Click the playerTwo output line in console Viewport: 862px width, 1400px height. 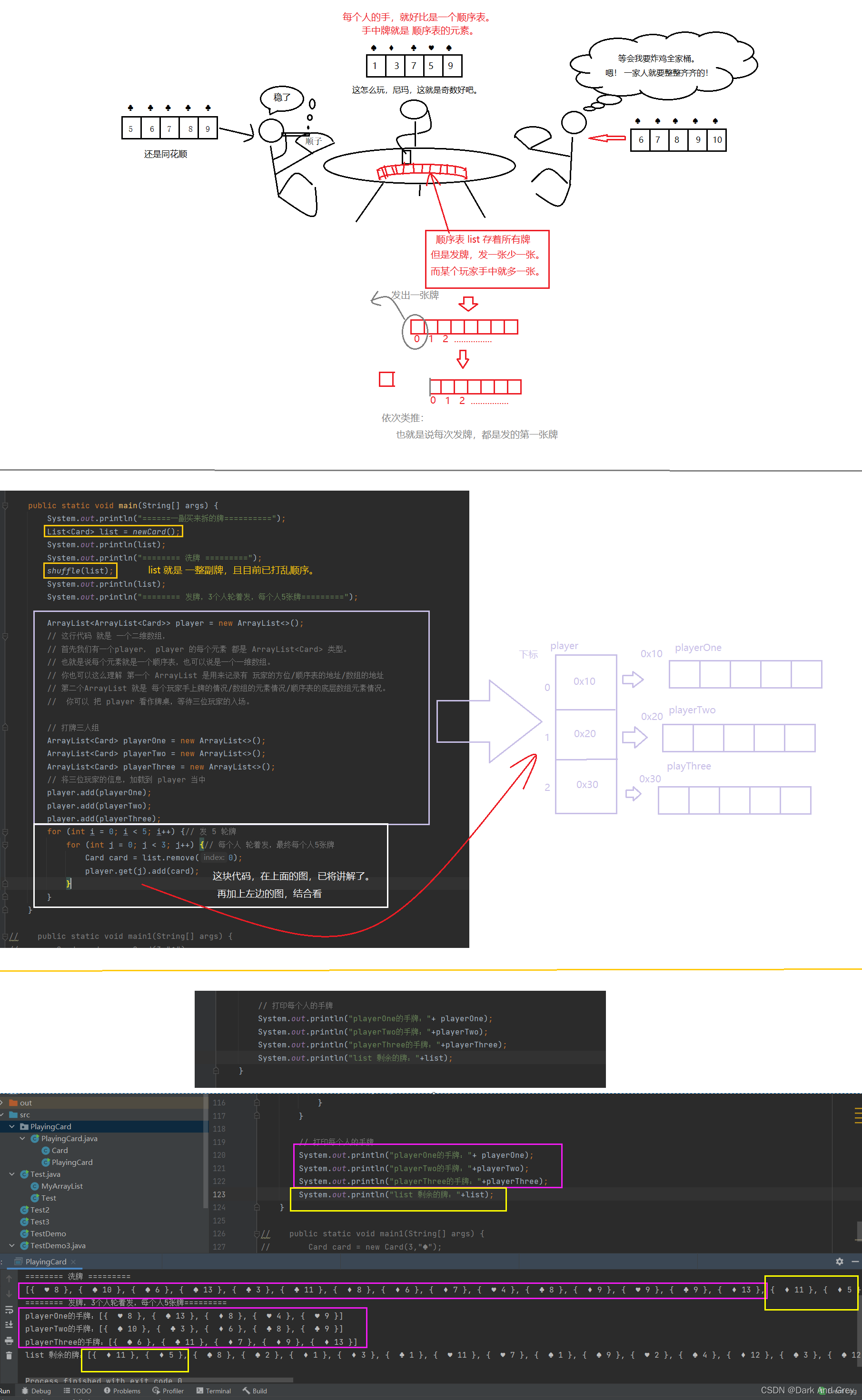[x=184, y=1328]
